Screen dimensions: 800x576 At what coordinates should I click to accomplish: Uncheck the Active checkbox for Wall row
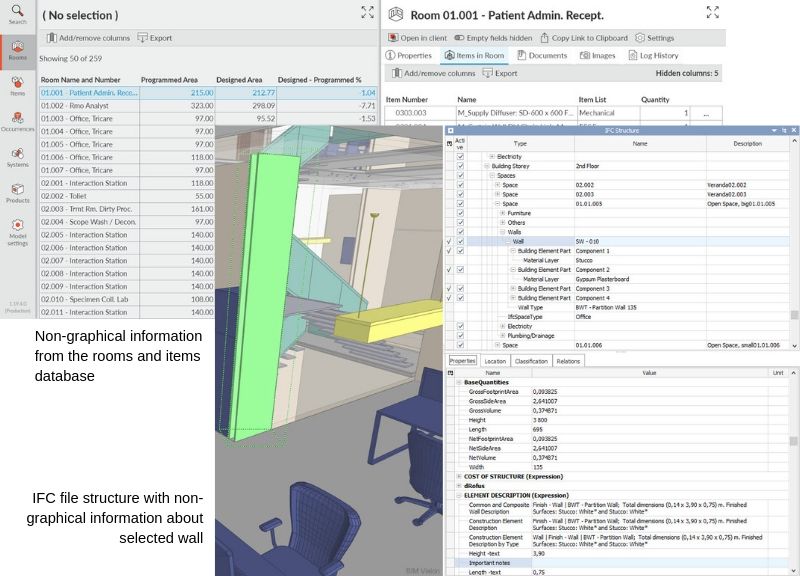click(x=460, y=241)
